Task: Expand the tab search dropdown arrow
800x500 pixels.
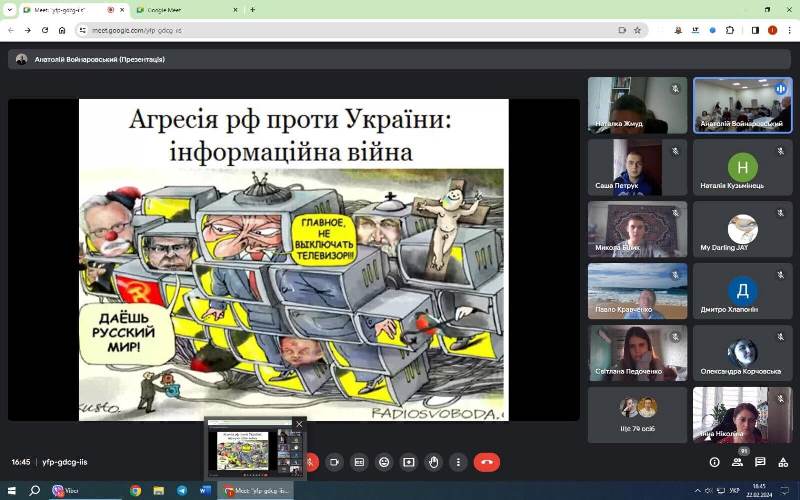Action: click(x=9, y=10)
